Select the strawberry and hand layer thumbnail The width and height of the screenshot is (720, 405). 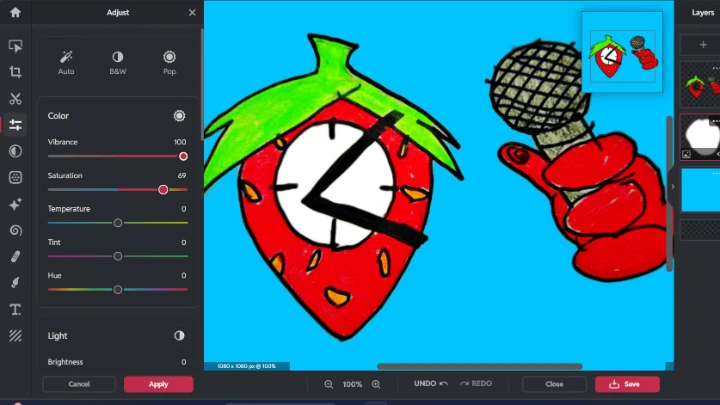coord(701,85)
